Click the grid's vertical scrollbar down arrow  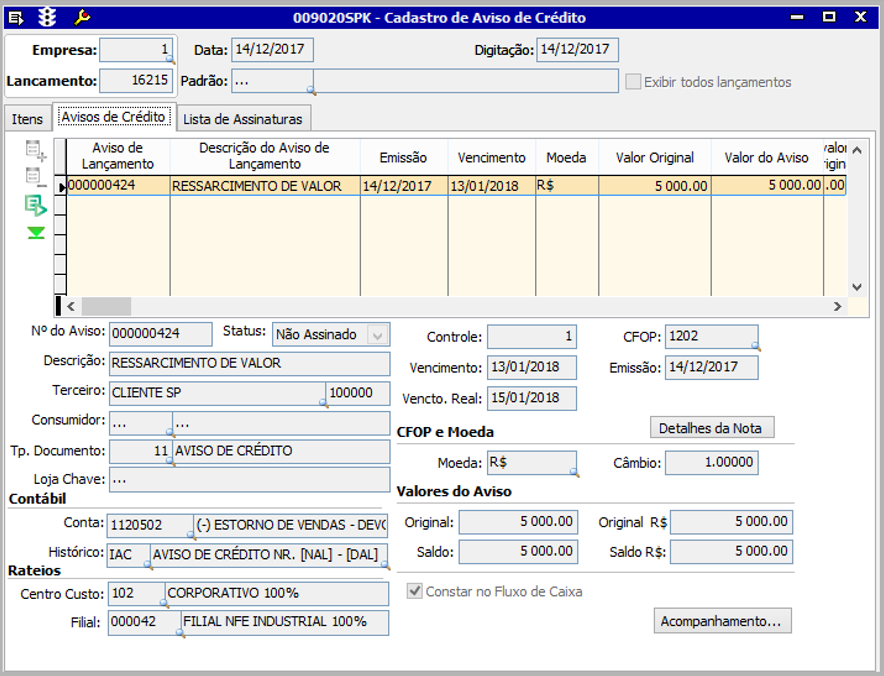[856, 286]
